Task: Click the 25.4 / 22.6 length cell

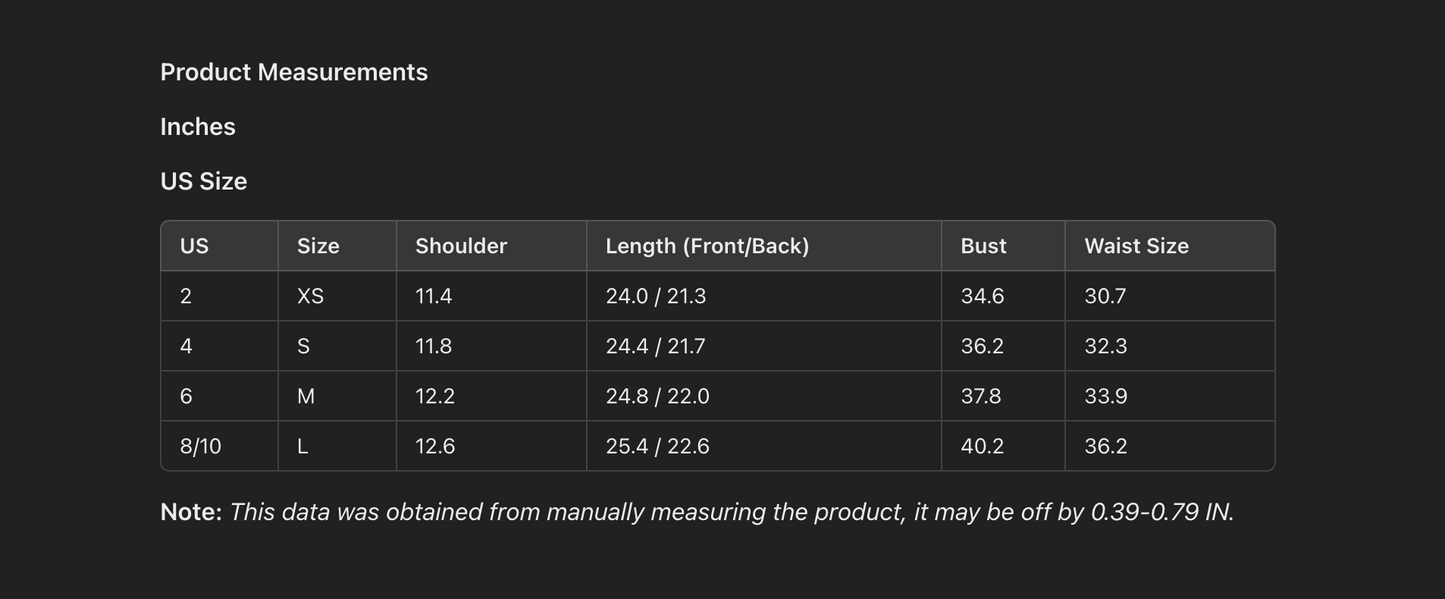Action: coord(657,446)
